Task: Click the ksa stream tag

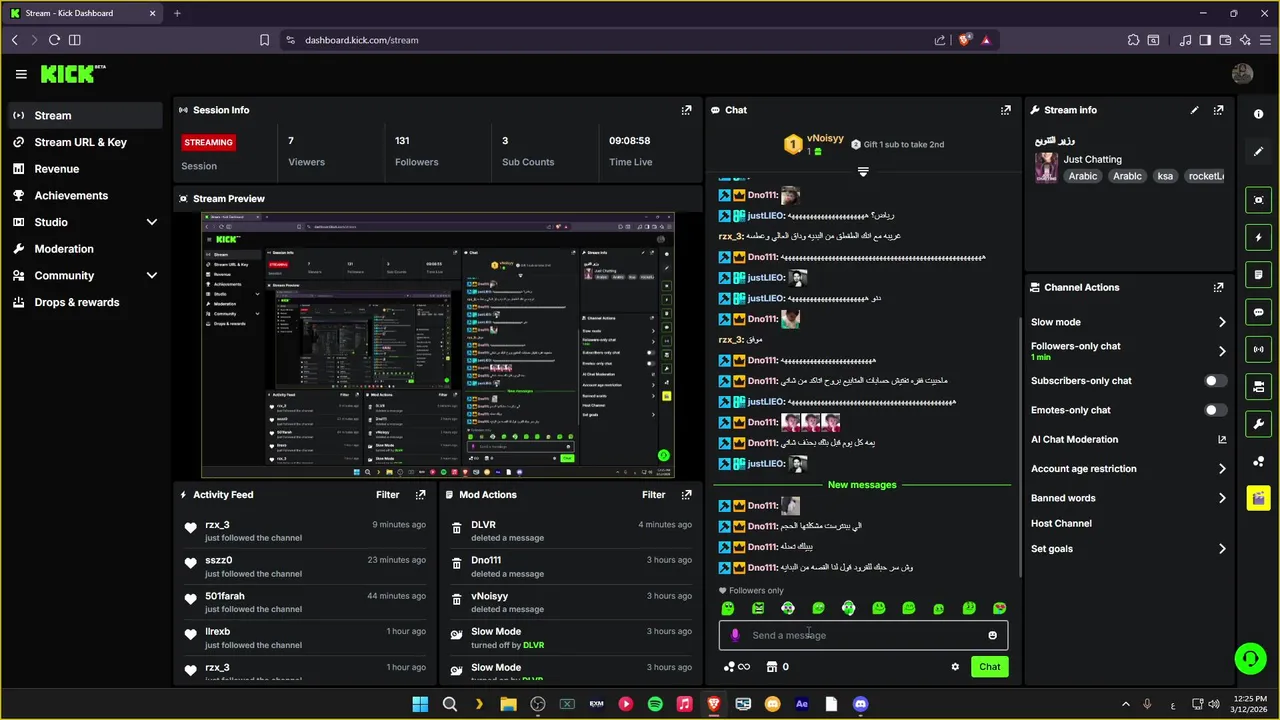Action: point(1164,176)
